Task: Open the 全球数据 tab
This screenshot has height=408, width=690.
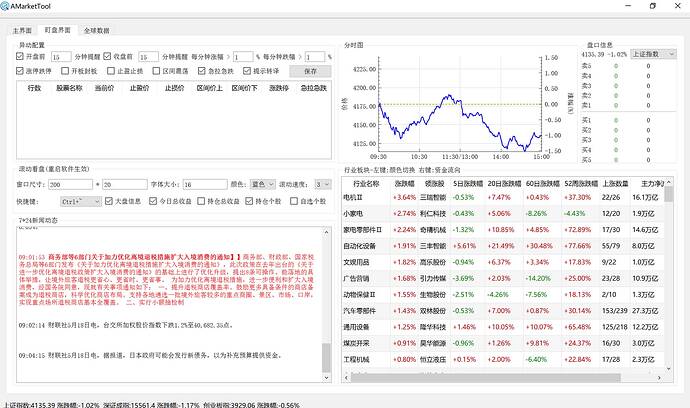Action: pyautogui.click(x=97, y=30)
